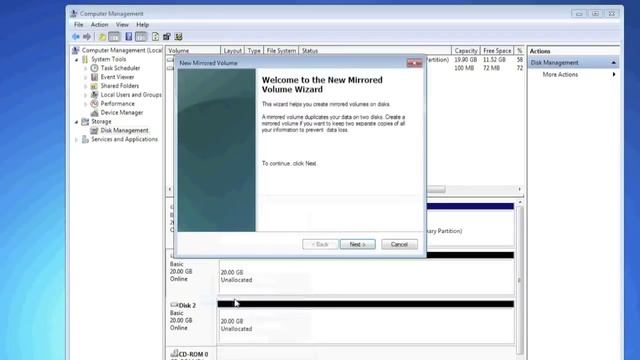
Task: Click the Disk 2 drive icon
Action: click(x=174, y=305)
